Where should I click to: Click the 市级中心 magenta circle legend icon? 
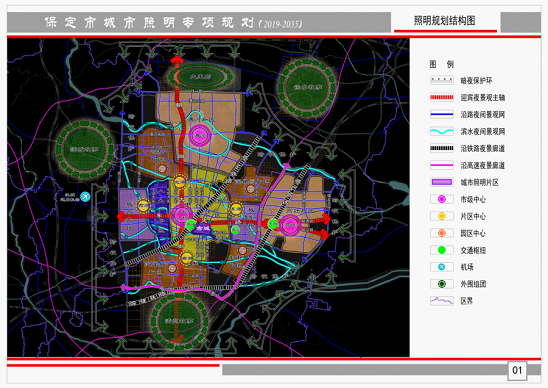click(x=442, y=199)
